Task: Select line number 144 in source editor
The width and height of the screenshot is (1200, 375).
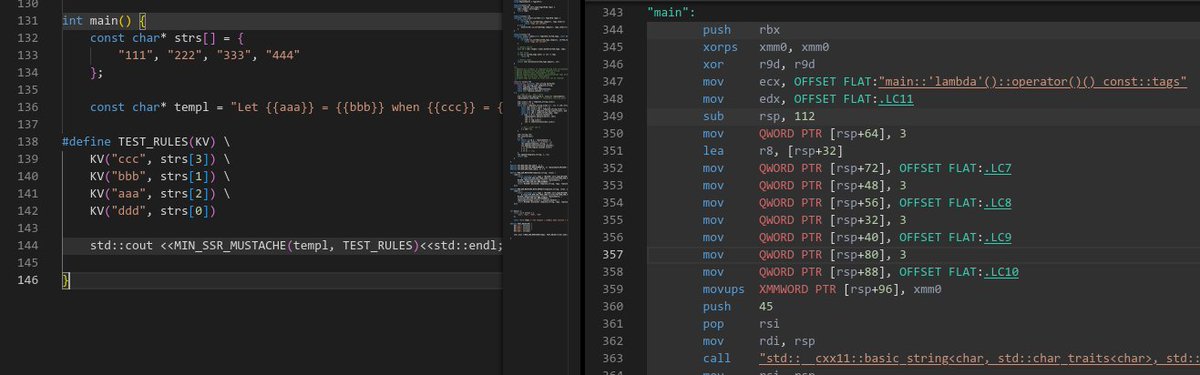Action: 28,246
